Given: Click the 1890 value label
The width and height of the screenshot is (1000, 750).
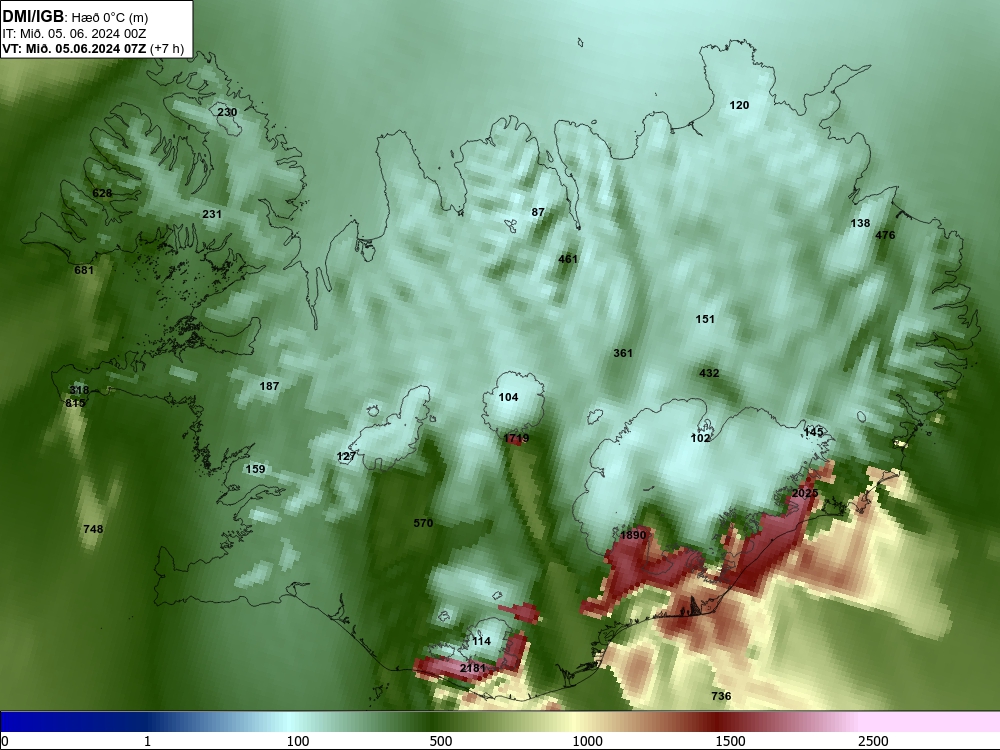Looking at the screenshot, I should [x=633, y=535].
